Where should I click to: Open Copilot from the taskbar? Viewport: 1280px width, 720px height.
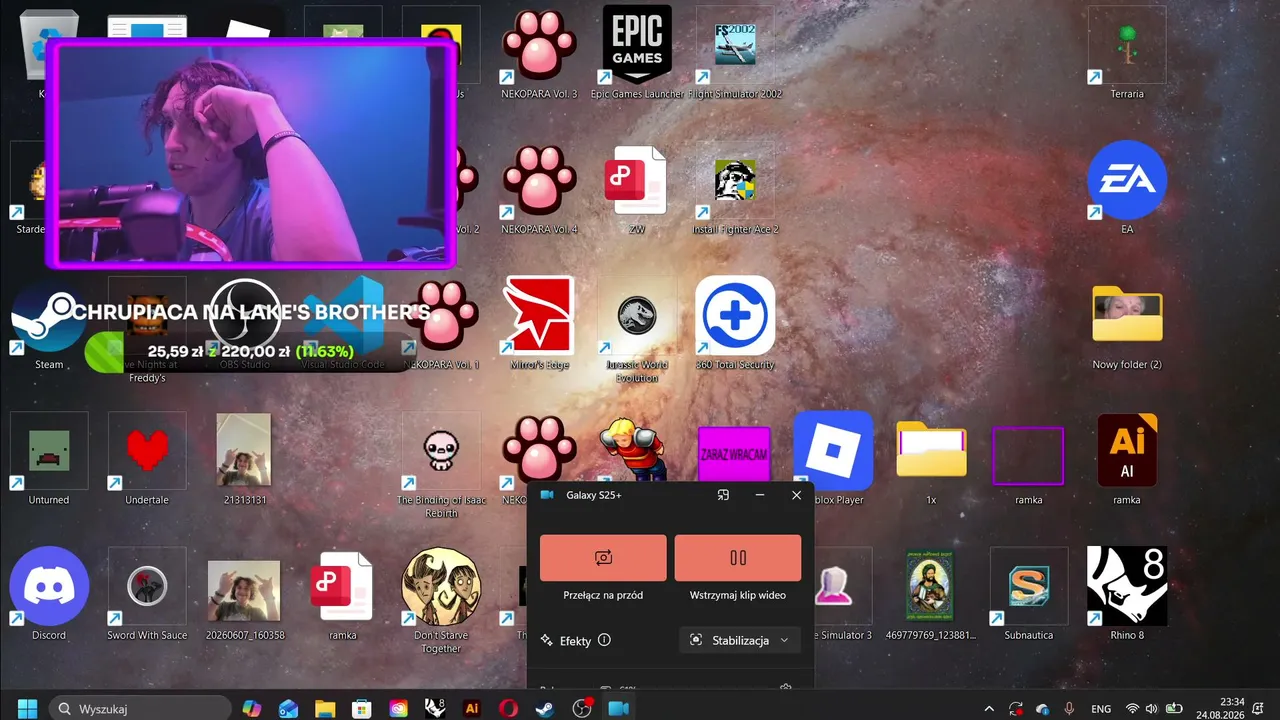pos(252,708)
